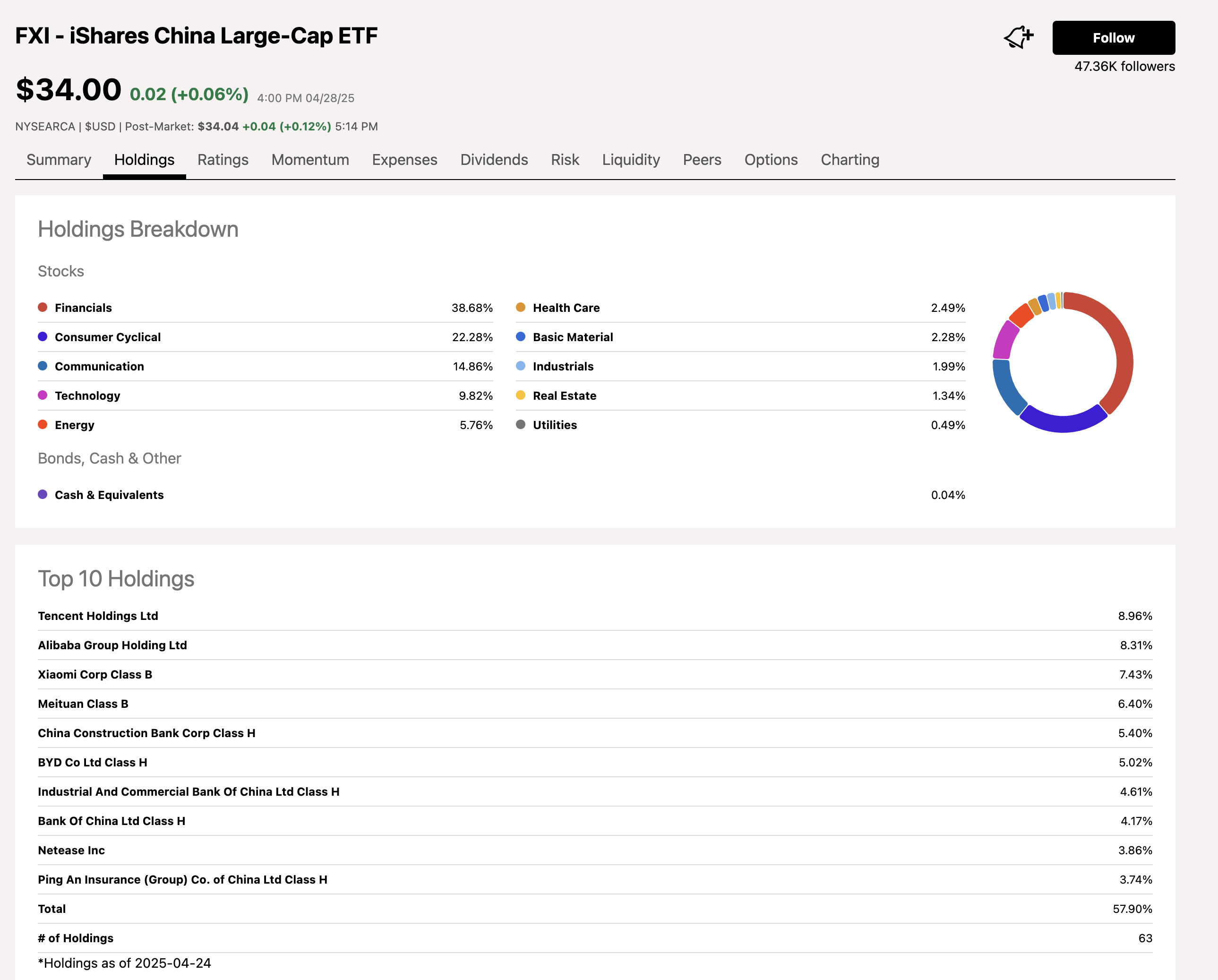Open the Ratings tab
The image size is (1218, 980).
(x=223, y=160)
